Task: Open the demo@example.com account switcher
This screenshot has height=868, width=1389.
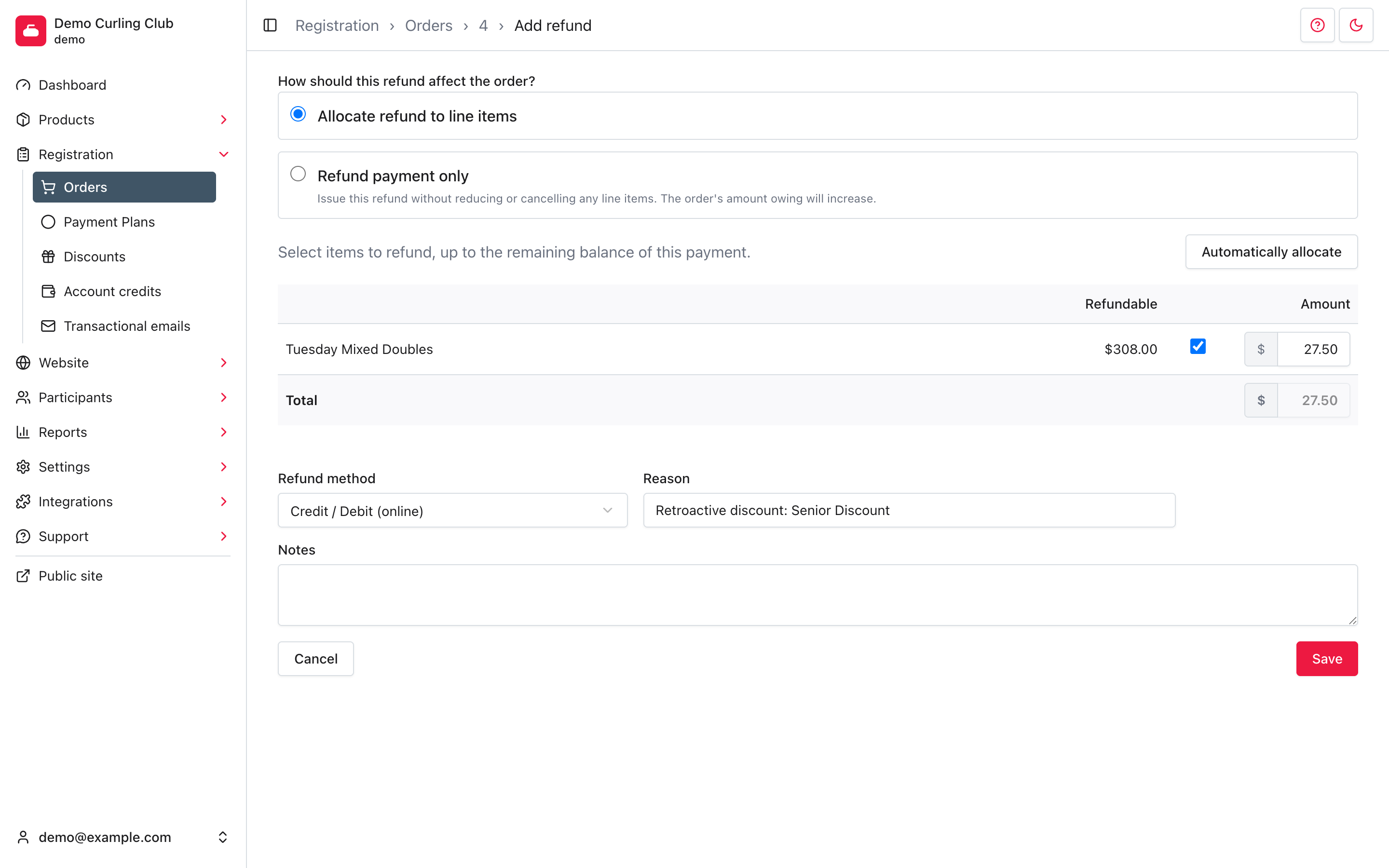Action: [x=123, y=837]
